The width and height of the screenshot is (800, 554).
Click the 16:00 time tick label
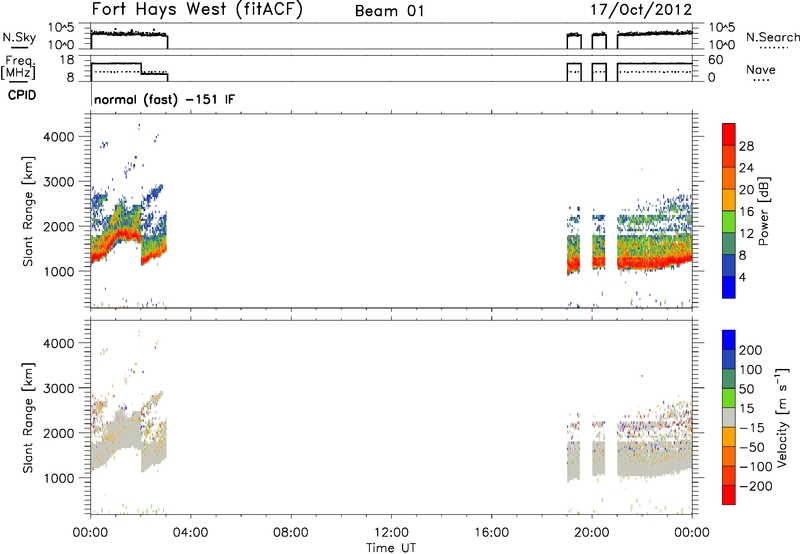pos(491,533)
